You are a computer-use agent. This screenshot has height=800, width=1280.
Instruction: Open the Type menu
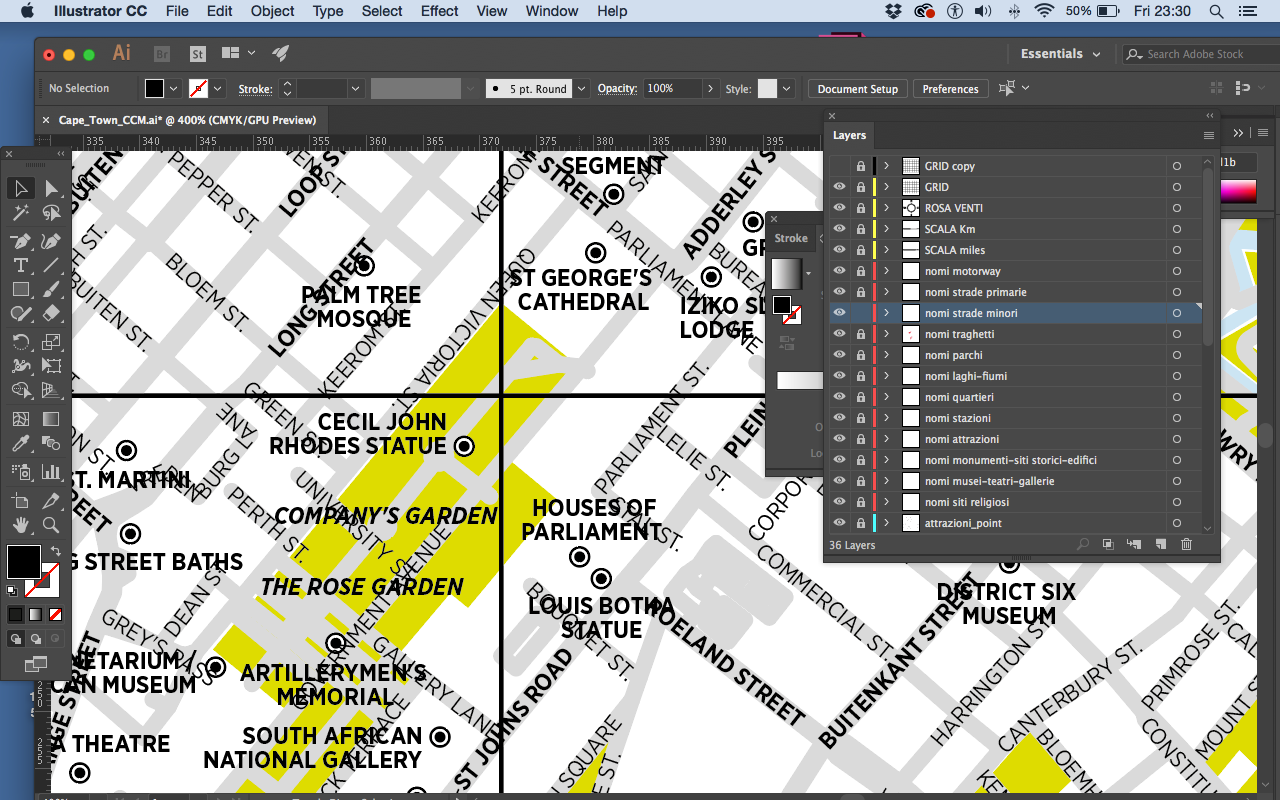coord(328,11)
